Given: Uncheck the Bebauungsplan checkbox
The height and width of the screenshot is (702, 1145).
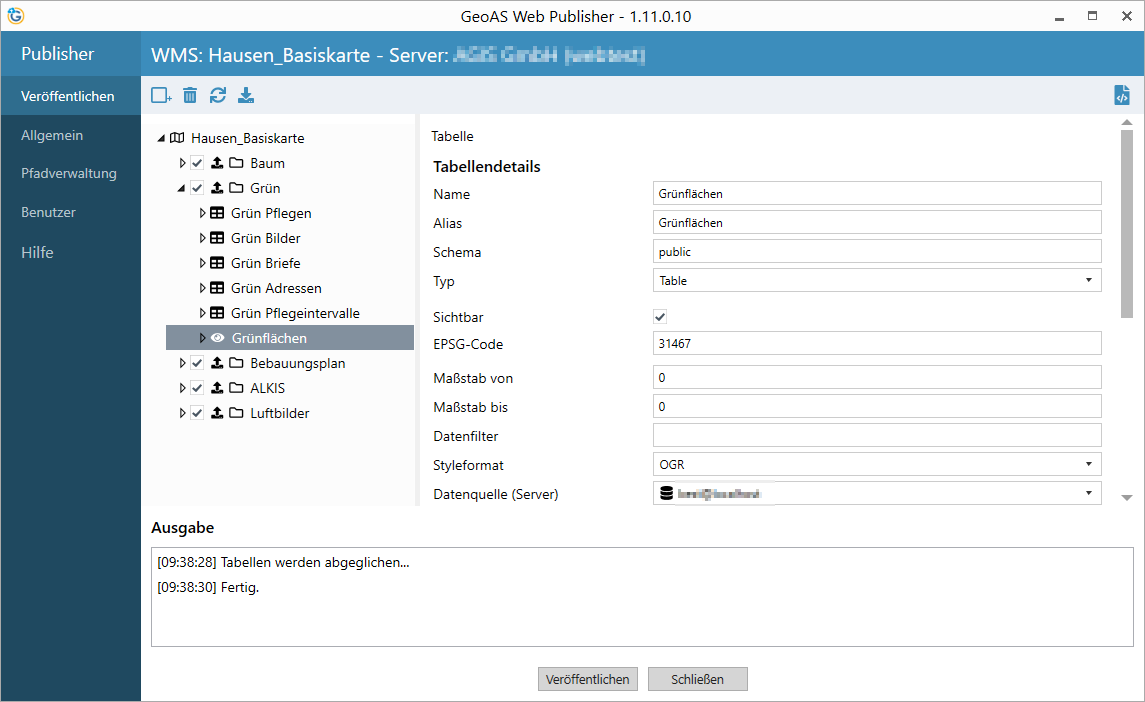Looking at the screenshot, I should (x=197, y=362).
